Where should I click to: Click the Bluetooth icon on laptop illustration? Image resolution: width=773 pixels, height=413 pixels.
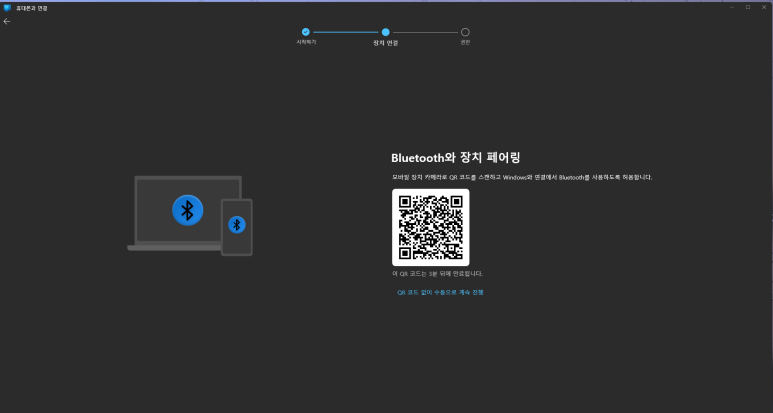click(x=187, y=210)
